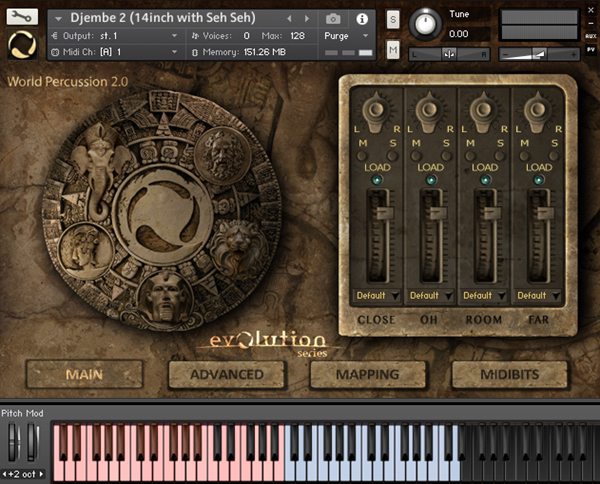Switch to the ADVANCED tab
The image size is (600, 484).
(x=226, y=374)
